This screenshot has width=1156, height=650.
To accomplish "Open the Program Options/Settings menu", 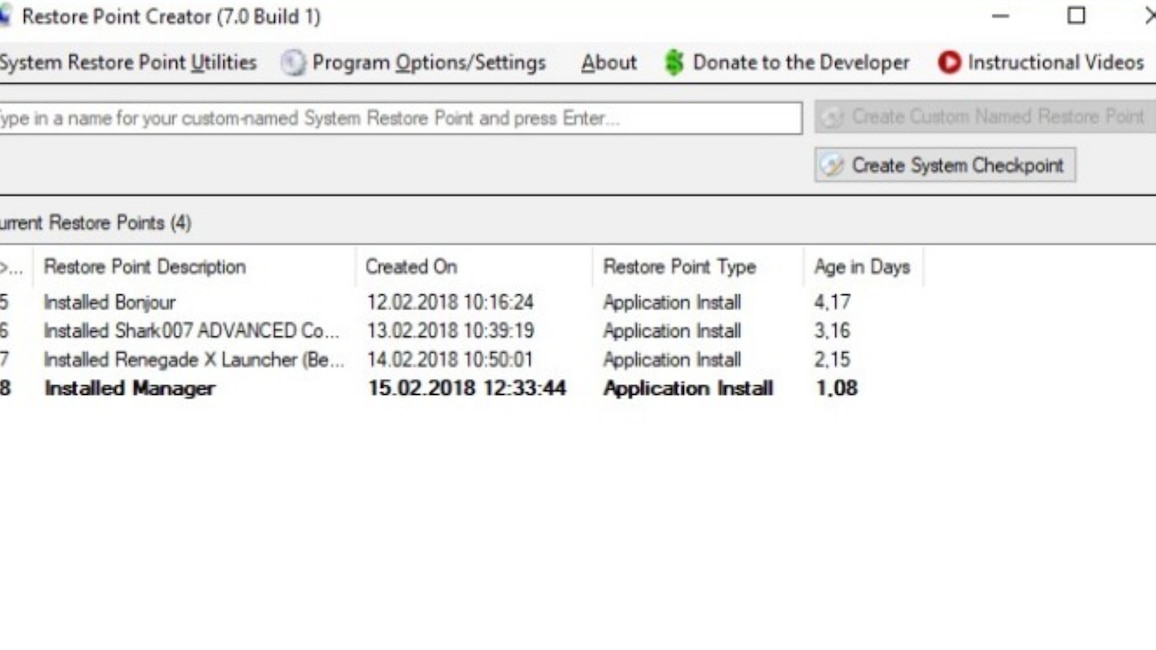I will (428, 62).
